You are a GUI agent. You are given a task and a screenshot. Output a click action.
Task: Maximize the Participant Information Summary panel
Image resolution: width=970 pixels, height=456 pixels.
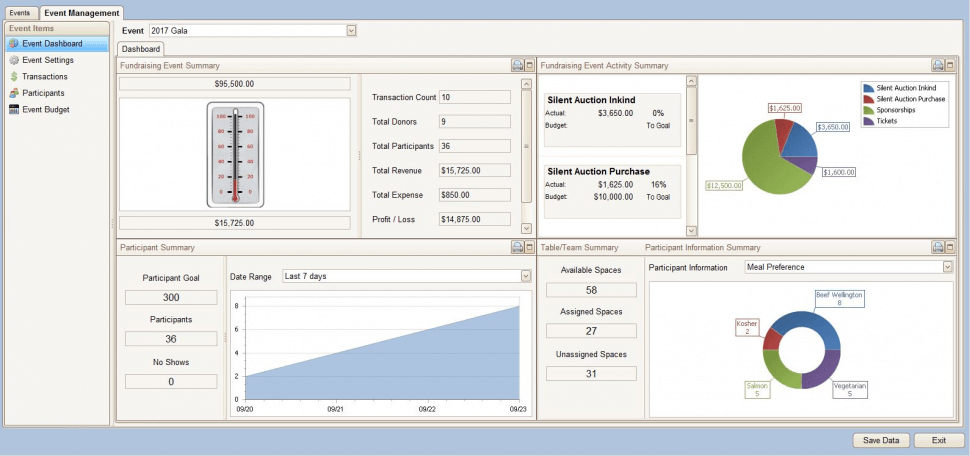(950, 246)
